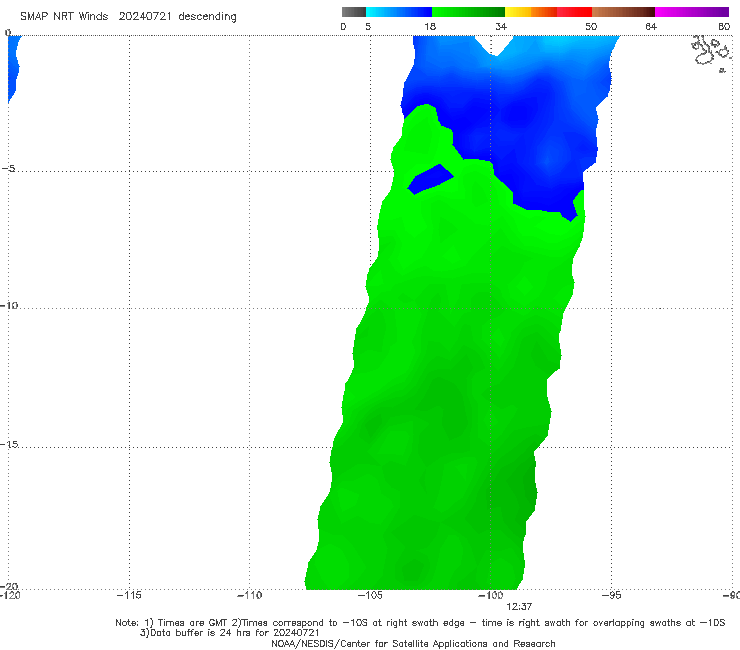The width and height of the screenshot is (740, 650).
Task: Click the latitude label '-15'
Action: (x=9, y=444)
